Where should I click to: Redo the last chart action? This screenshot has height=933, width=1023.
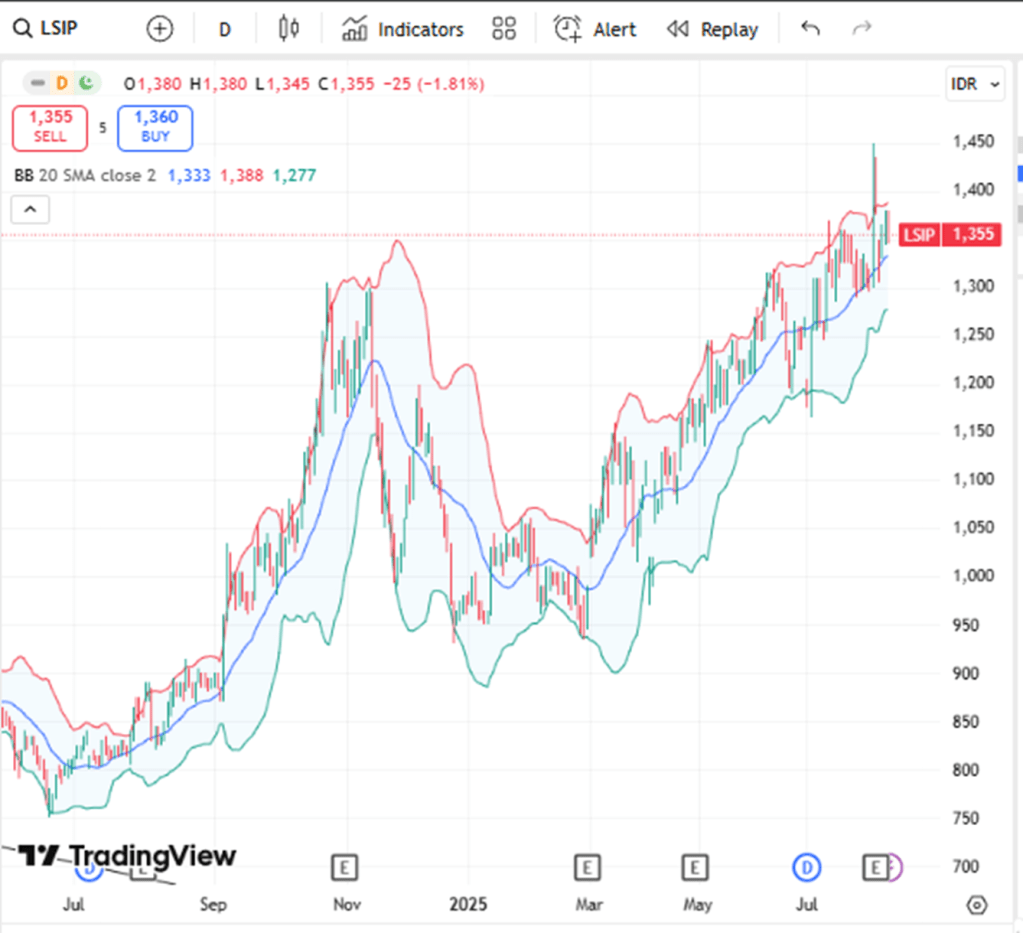pyautogui.click(x=861, y=29)
